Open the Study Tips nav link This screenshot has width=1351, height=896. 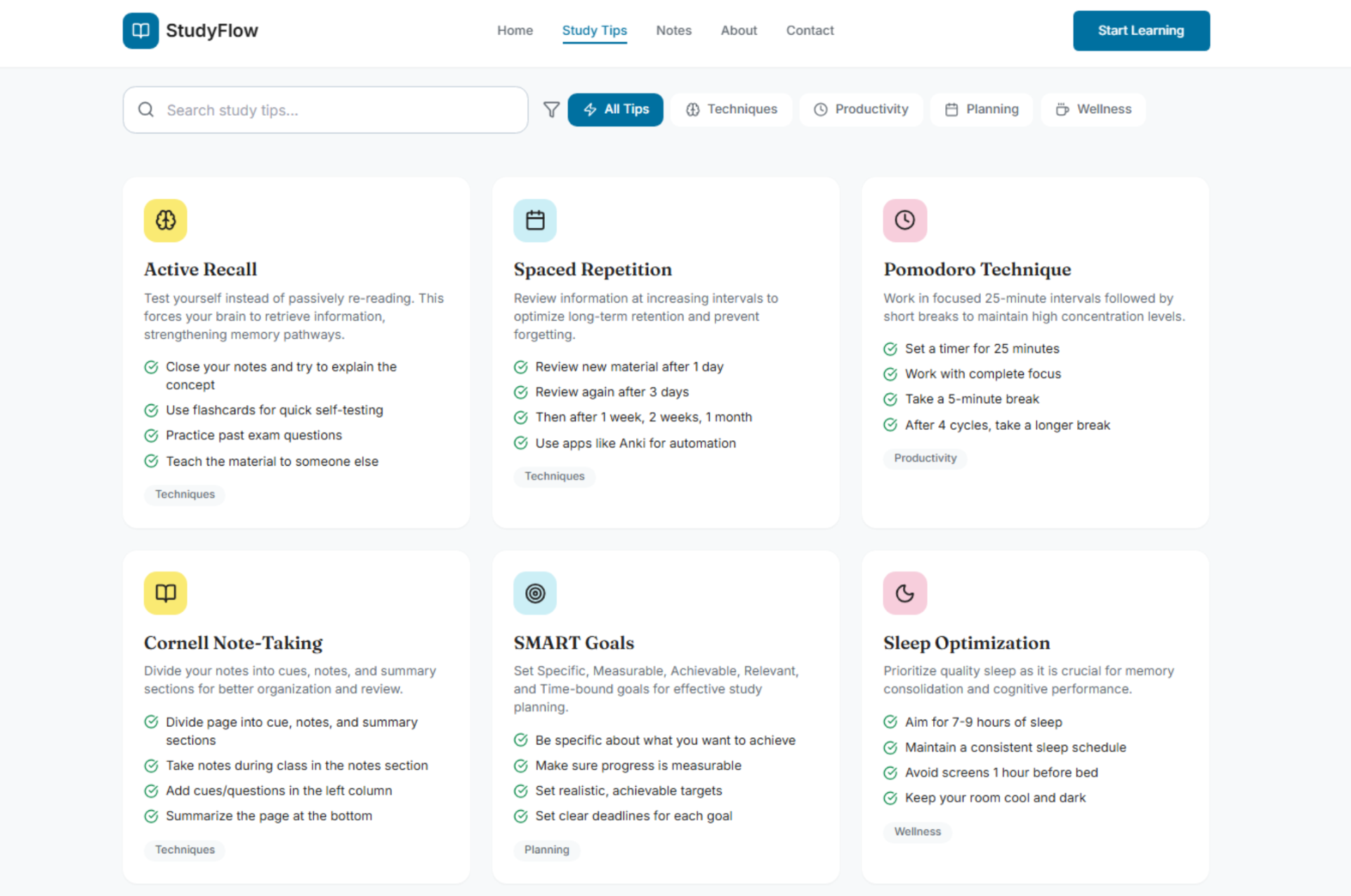click(x=594, y=30)
